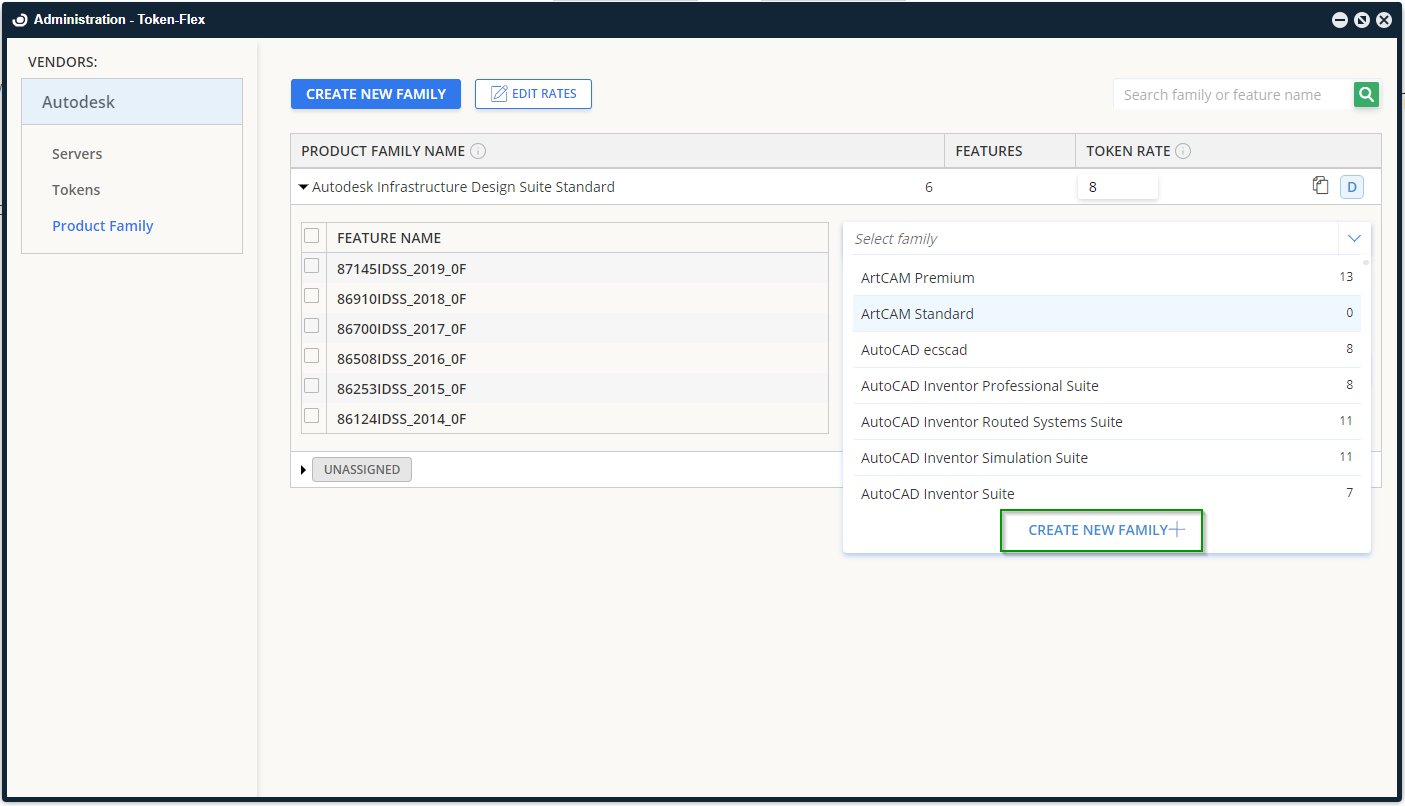Click the copy icon in the family row
The height and width of the screenshot is (806, 1405).
point(1320,186)
